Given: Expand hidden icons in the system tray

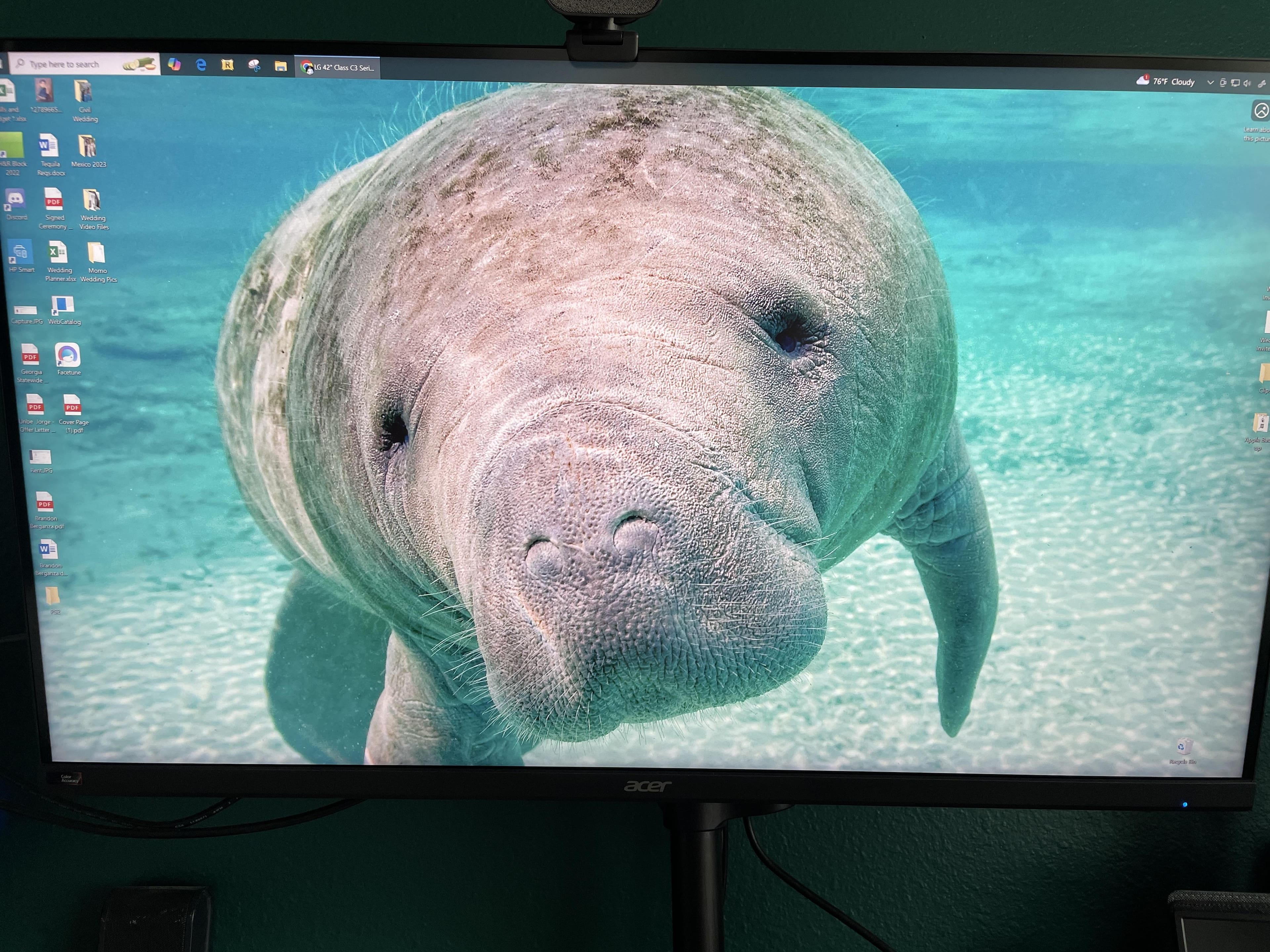Looking at the screenshot, I should 1211,82.
